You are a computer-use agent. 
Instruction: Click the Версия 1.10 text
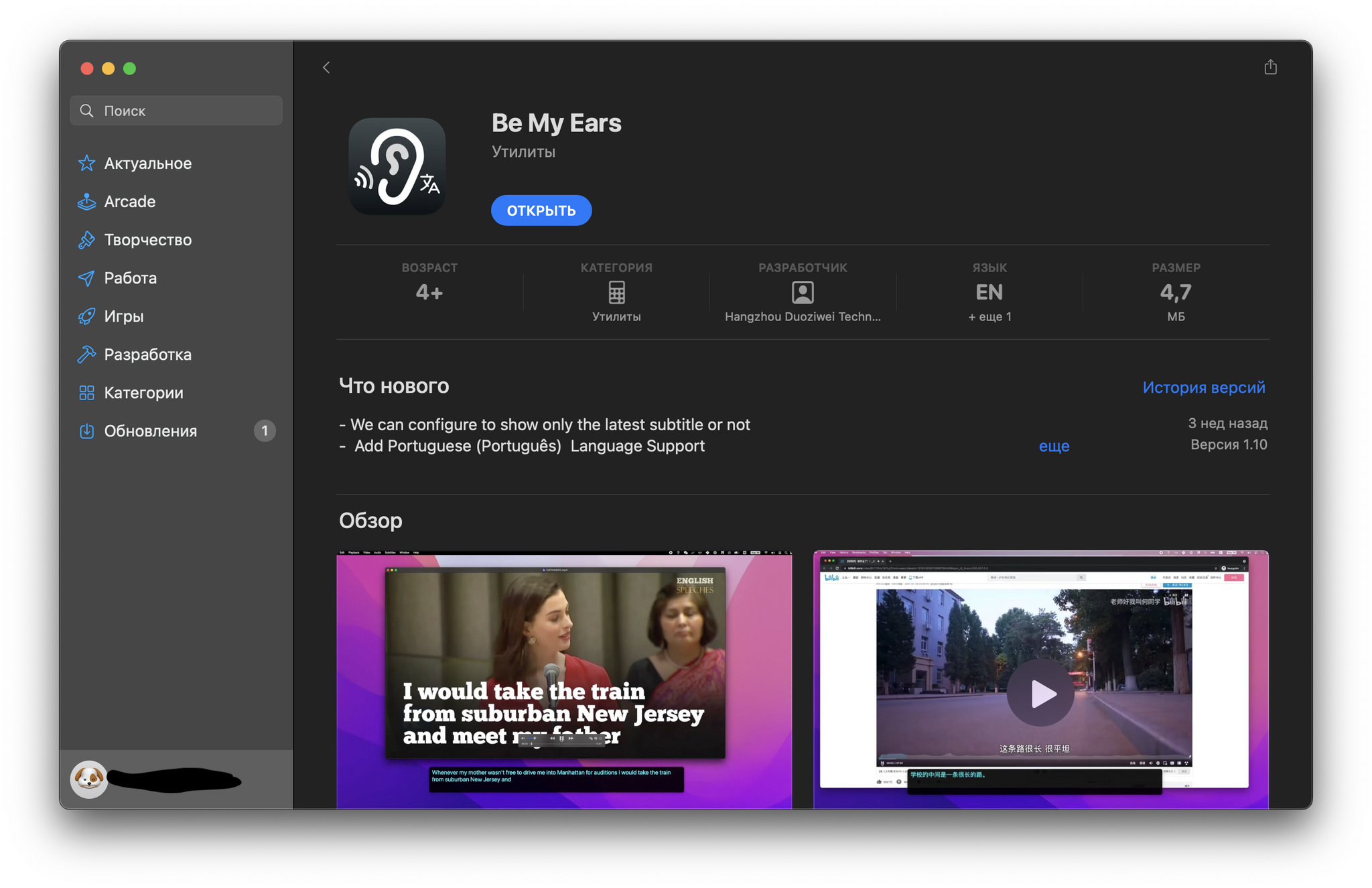click(1229, 444)
